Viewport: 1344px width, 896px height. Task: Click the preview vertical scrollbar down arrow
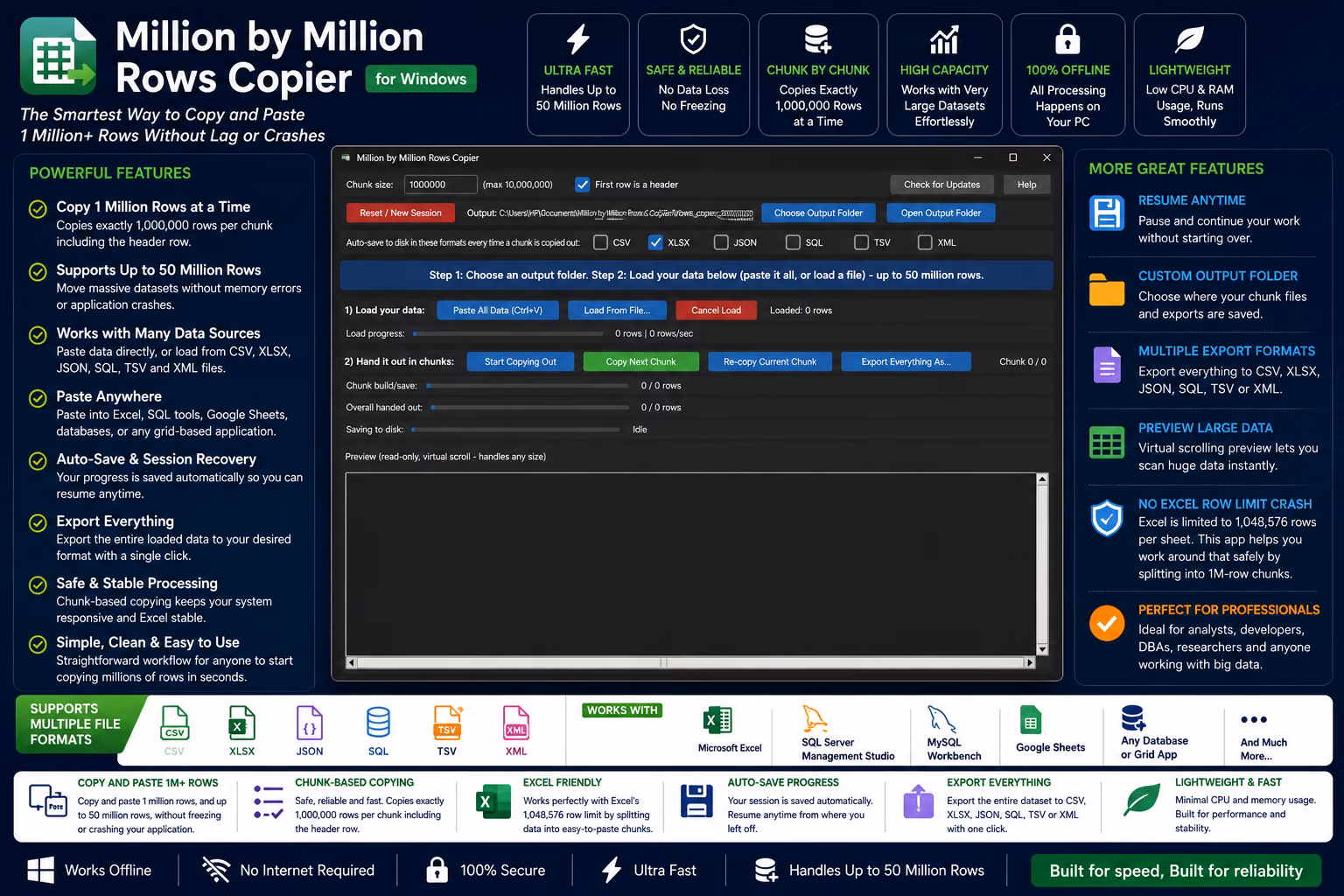[x=1042, y=649]
